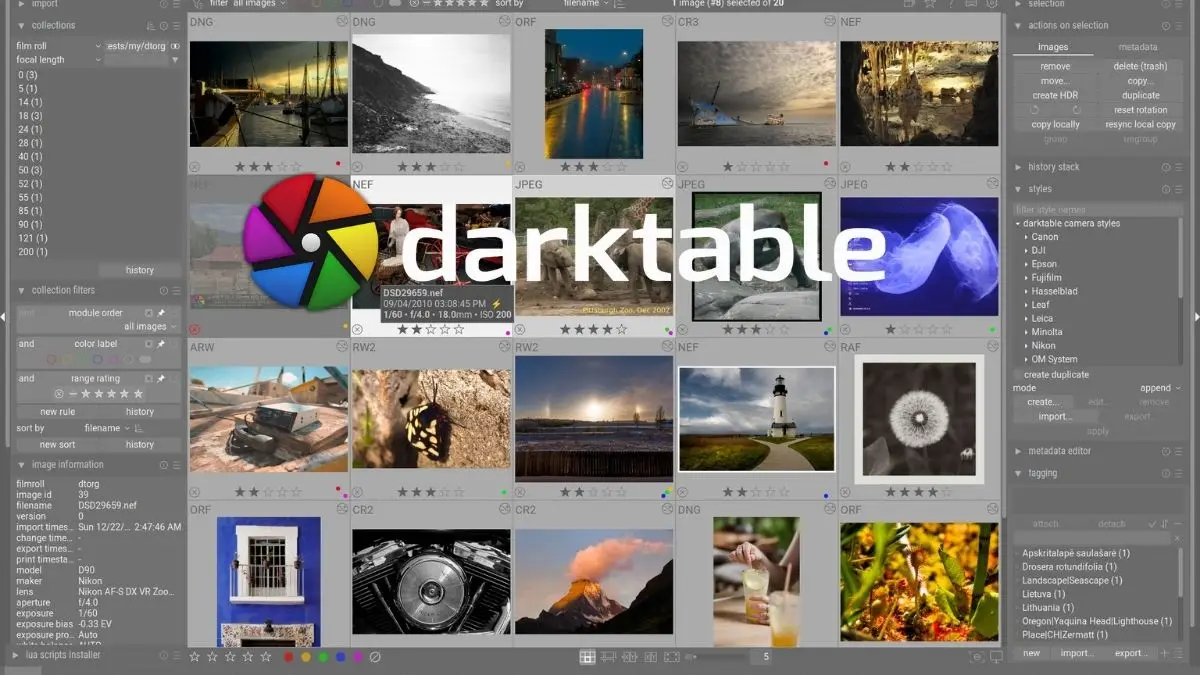1200x675 pixels.
Task: Switch to the zoomable lighttable view icon
Action: pos(607,657)
